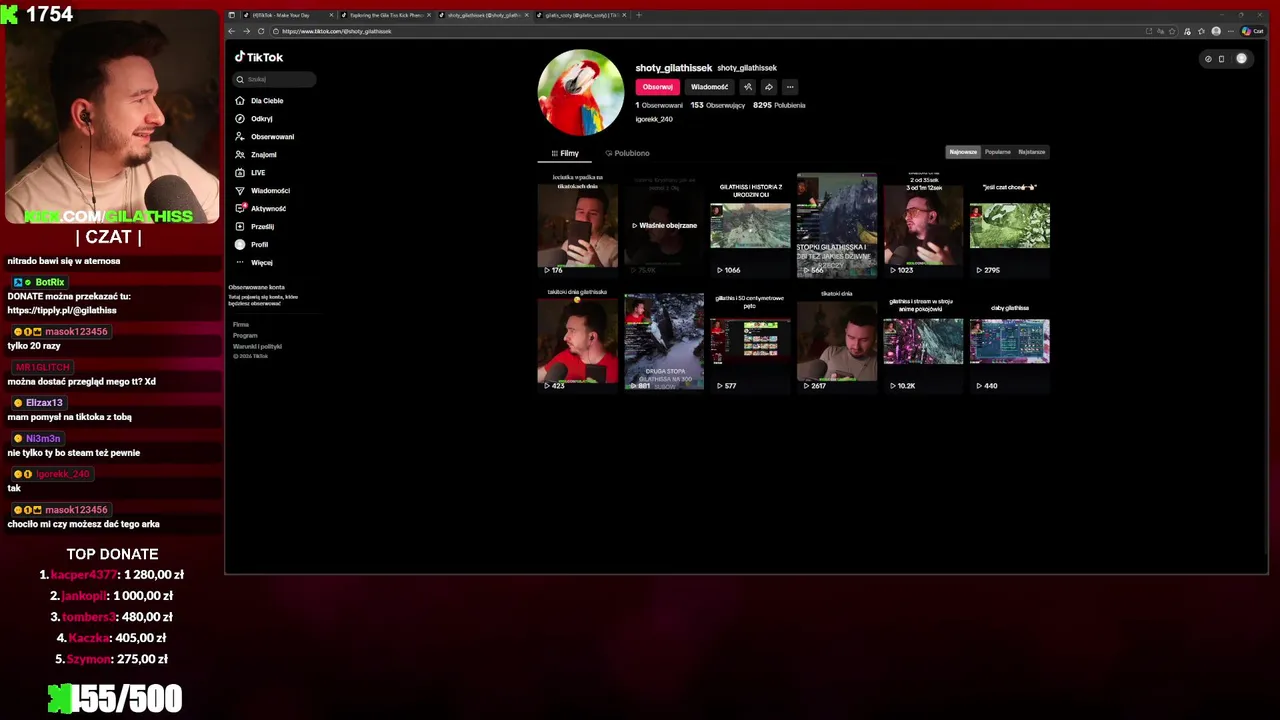
Task: Expand the Więcej three-dots menu
Action: [240, 263]
